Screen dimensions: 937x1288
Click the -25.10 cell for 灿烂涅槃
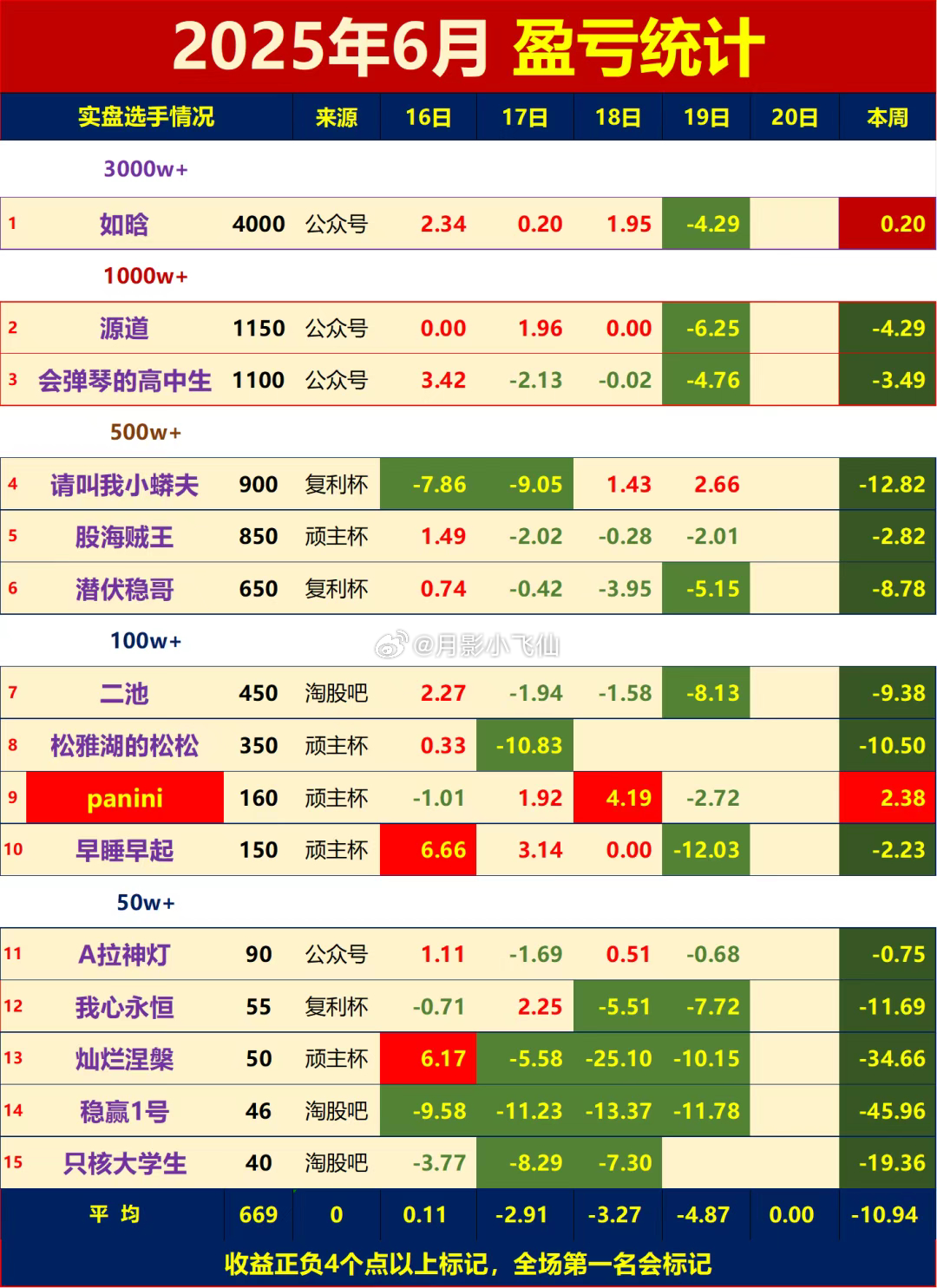point(618,1059)
